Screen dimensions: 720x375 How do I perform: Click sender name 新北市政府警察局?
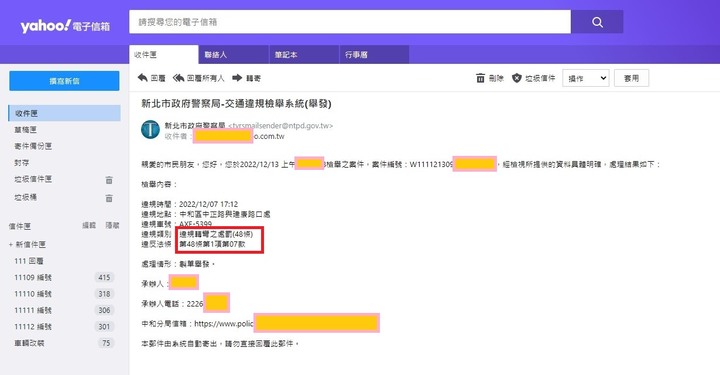coord(195,125)
